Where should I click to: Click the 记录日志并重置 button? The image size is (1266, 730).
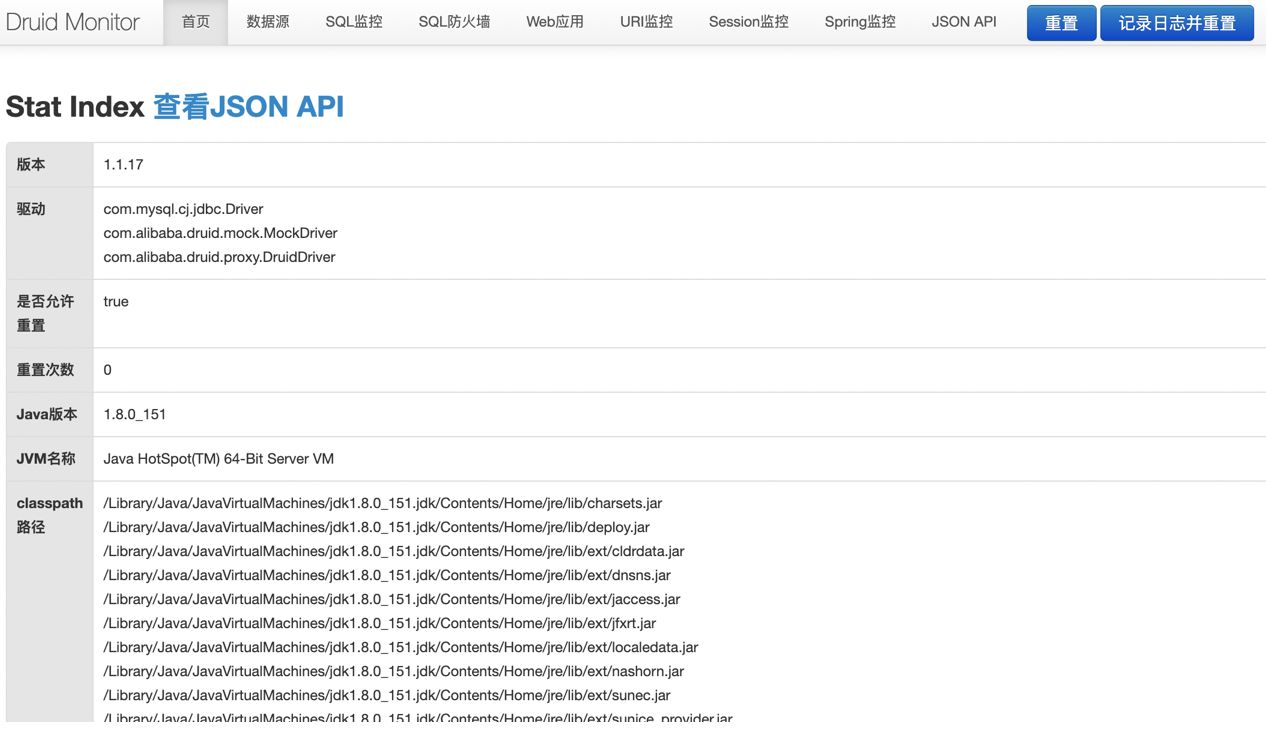click(1177, 23)
